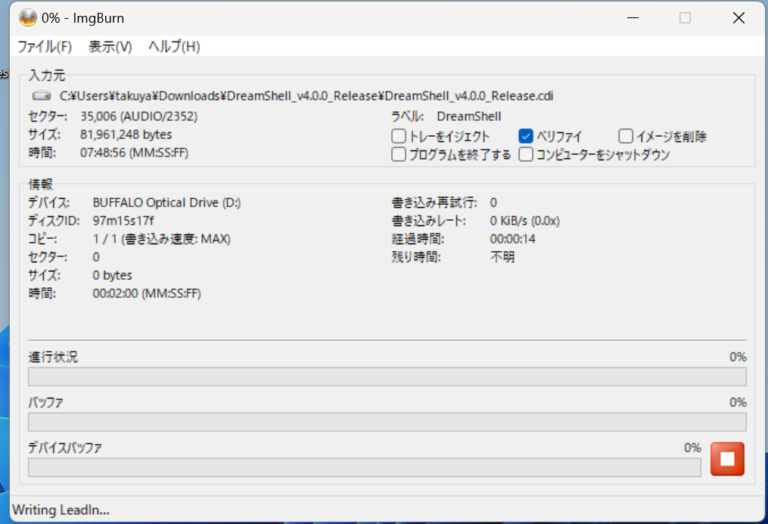Minimize the ImgBurn window
The height and width of the screenshot is (524, 768).
pyautogui.click(x=632, y=17)
